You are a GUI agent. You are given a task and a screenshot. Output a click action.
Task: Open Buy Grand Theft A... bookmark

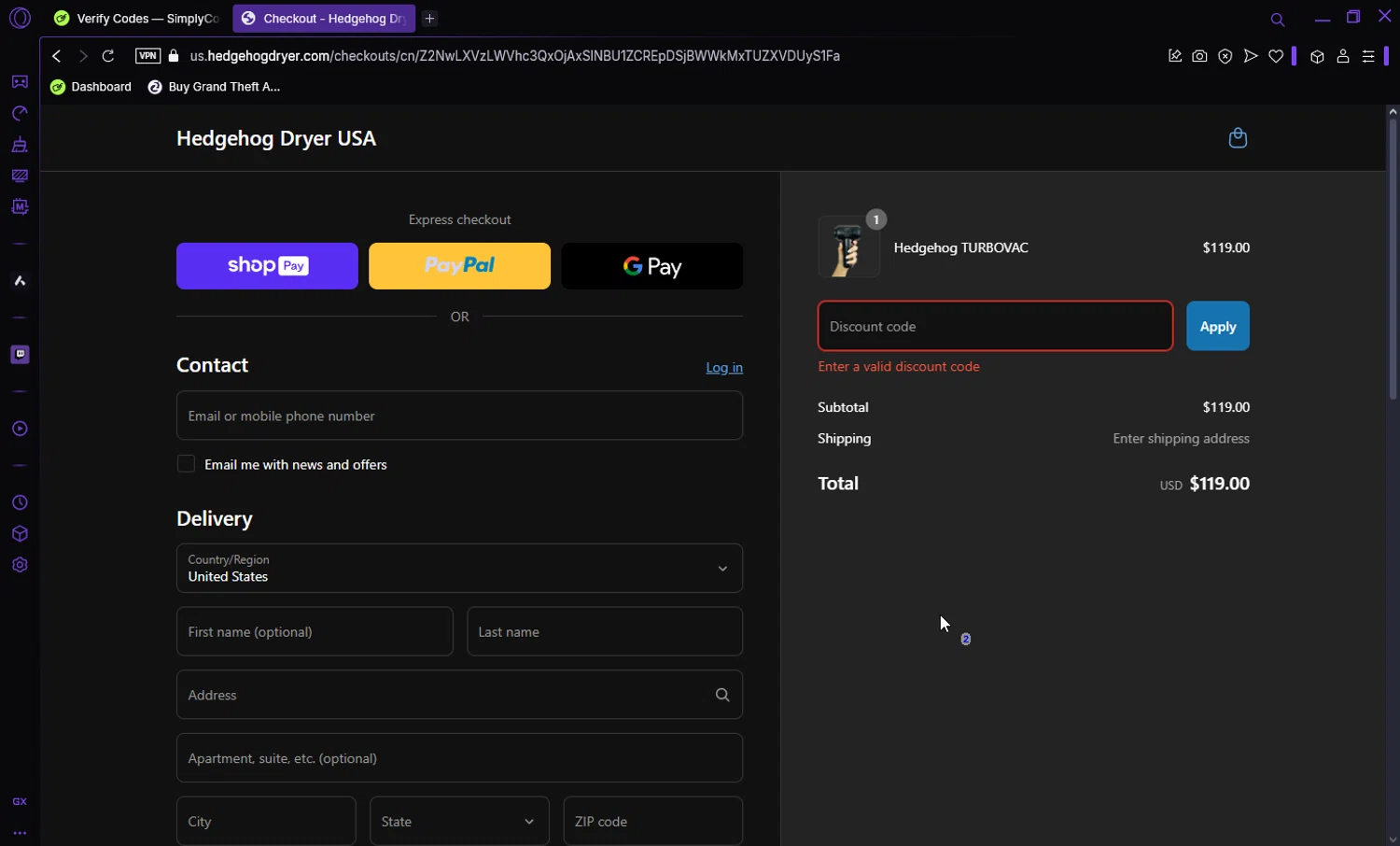(x=215, y=87)
